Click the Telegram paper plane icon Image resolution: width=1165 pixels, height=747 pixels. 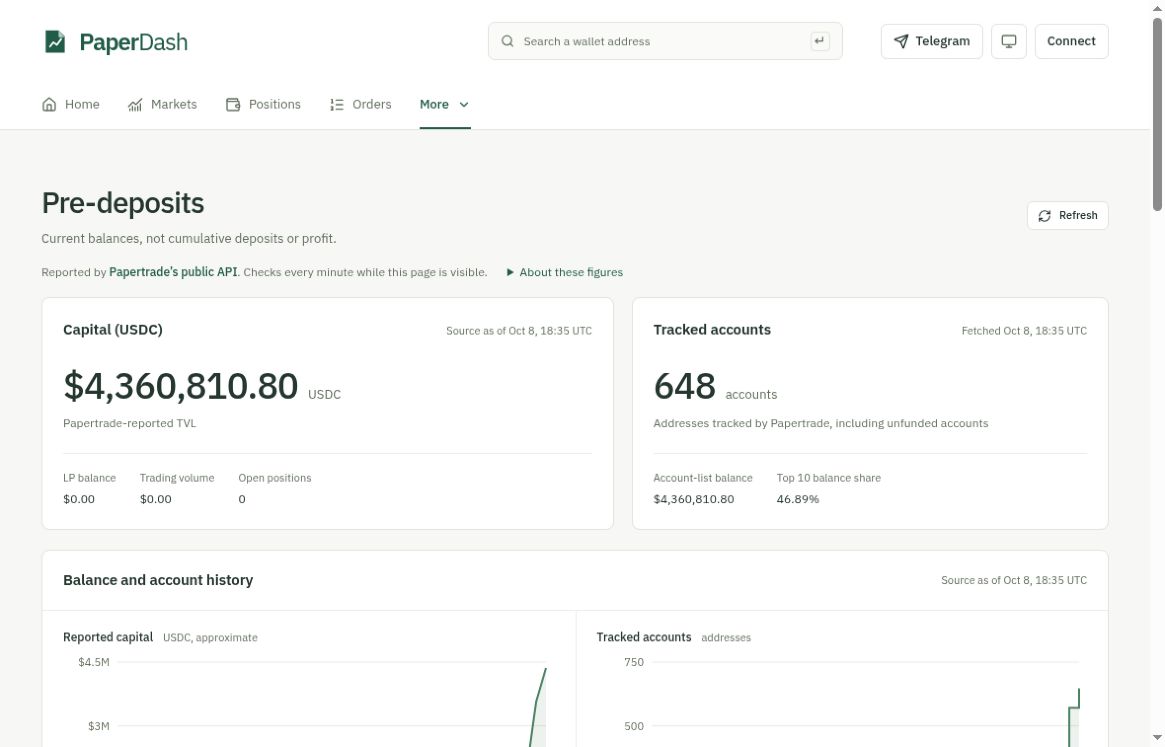point(901,41)
